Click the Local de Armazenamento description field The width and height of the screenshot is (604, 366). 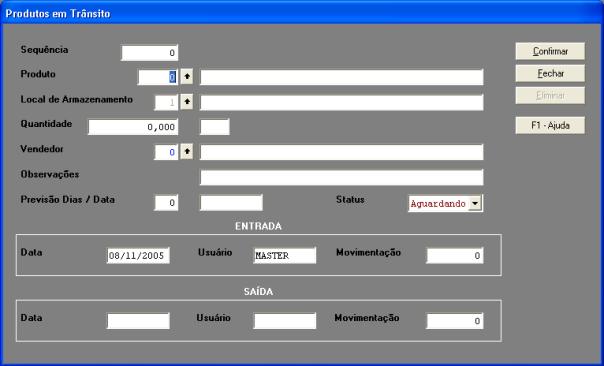tap(342, 102)
